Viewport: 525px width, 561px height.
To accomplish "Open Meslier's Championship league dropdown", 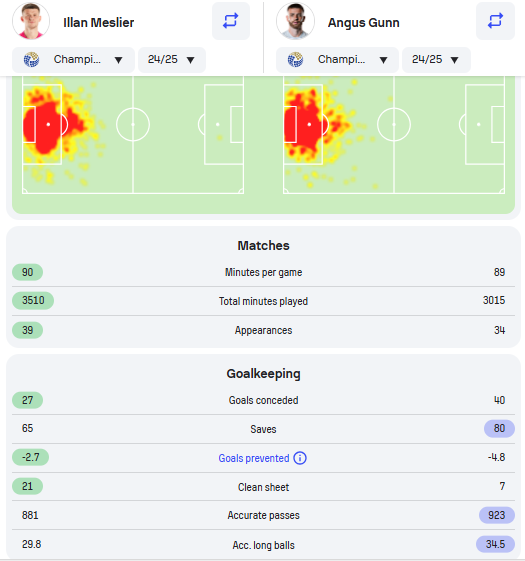I will (x=73, y=60).
